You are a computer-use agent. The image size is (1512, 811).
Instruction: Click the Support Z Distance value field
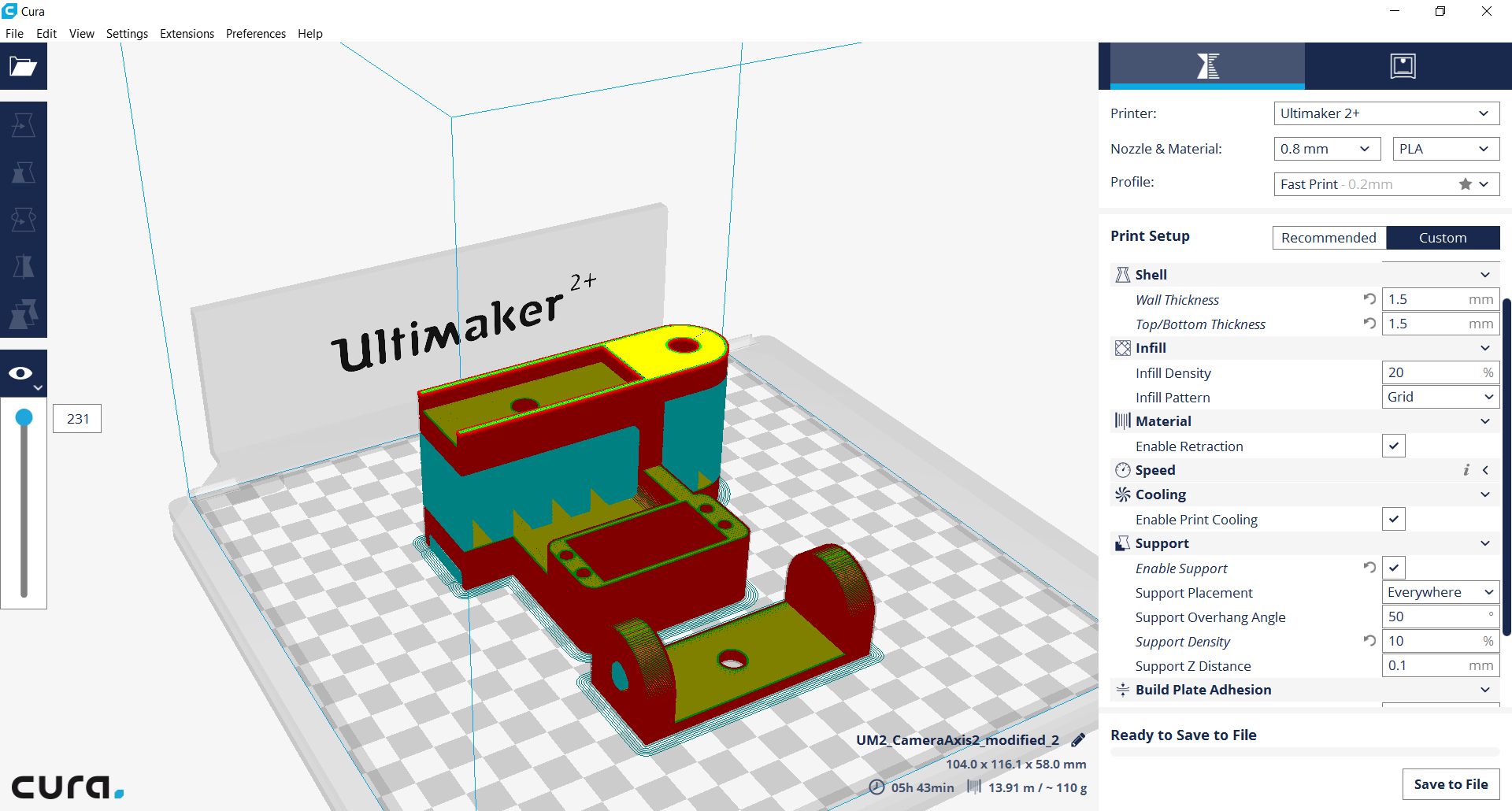[1441, 665]
